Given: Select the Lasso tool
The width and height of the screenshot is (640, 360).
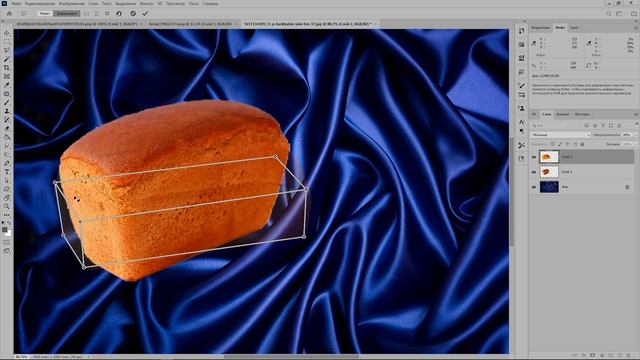Looking at the screenshot, I should 7,51.
